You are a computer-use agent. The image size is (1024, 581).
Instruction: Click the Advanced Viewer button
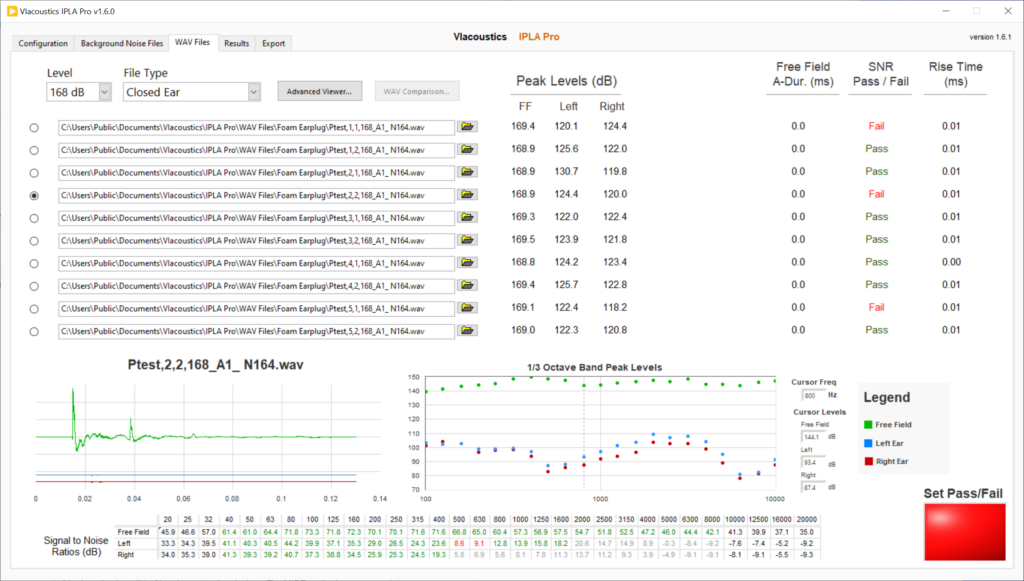click(x=319, y=92)
